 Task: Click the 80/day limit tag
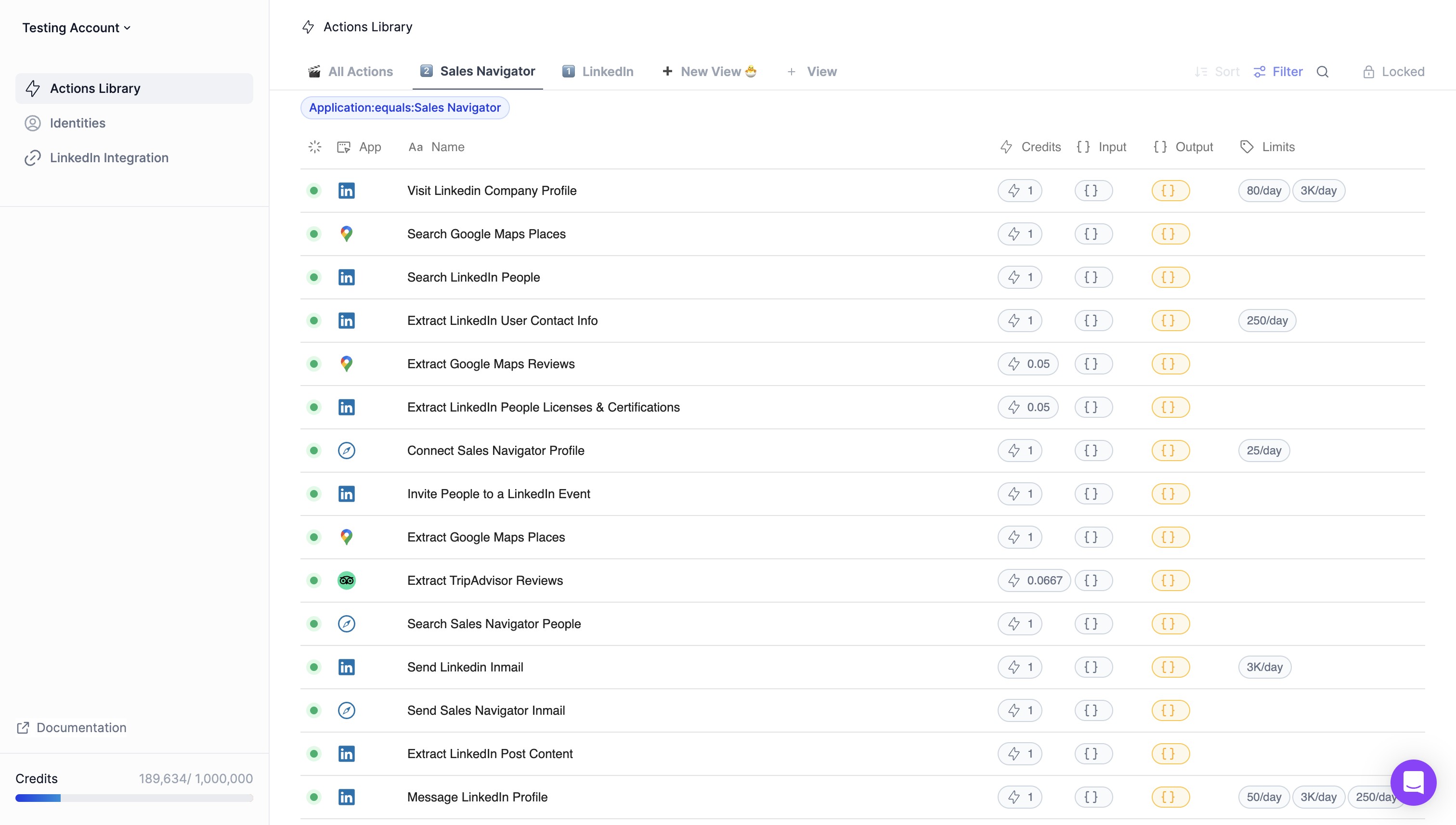point(1263,191)
